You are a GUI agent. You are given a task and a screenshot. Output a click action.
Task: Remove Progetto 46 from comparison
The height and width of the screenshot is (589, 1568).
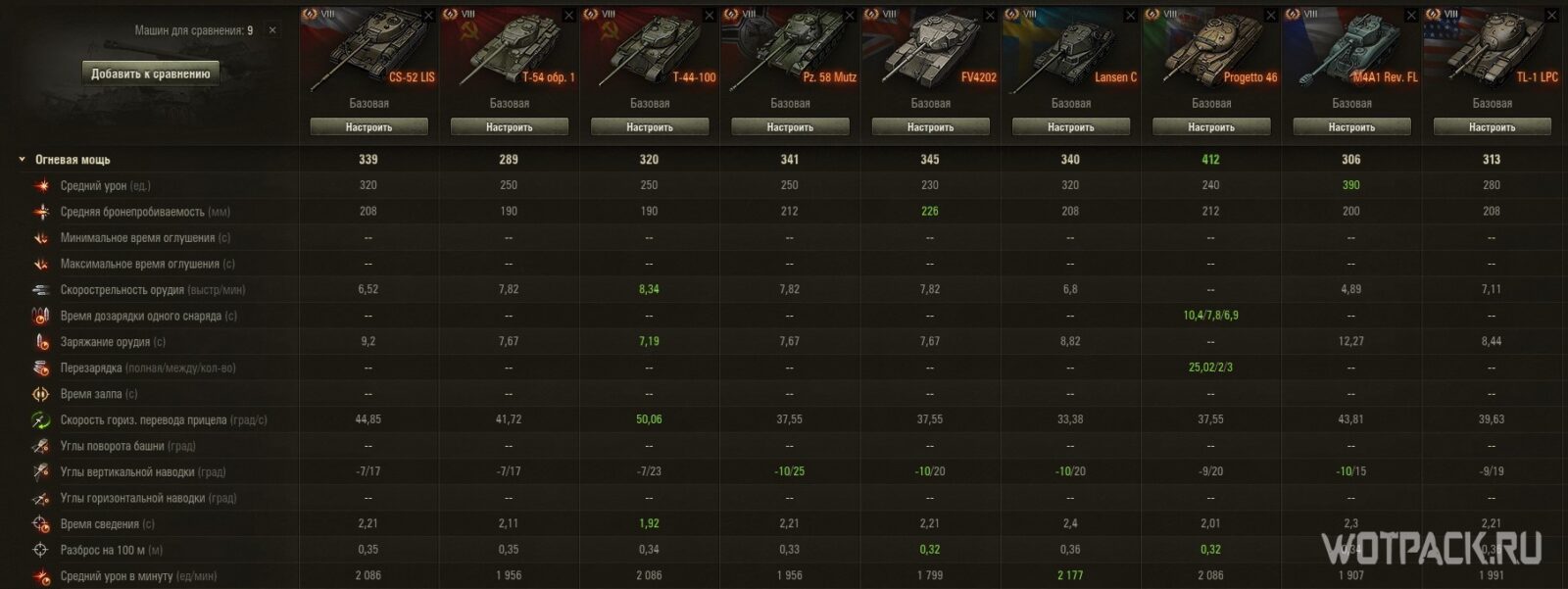pos(1271,16)
